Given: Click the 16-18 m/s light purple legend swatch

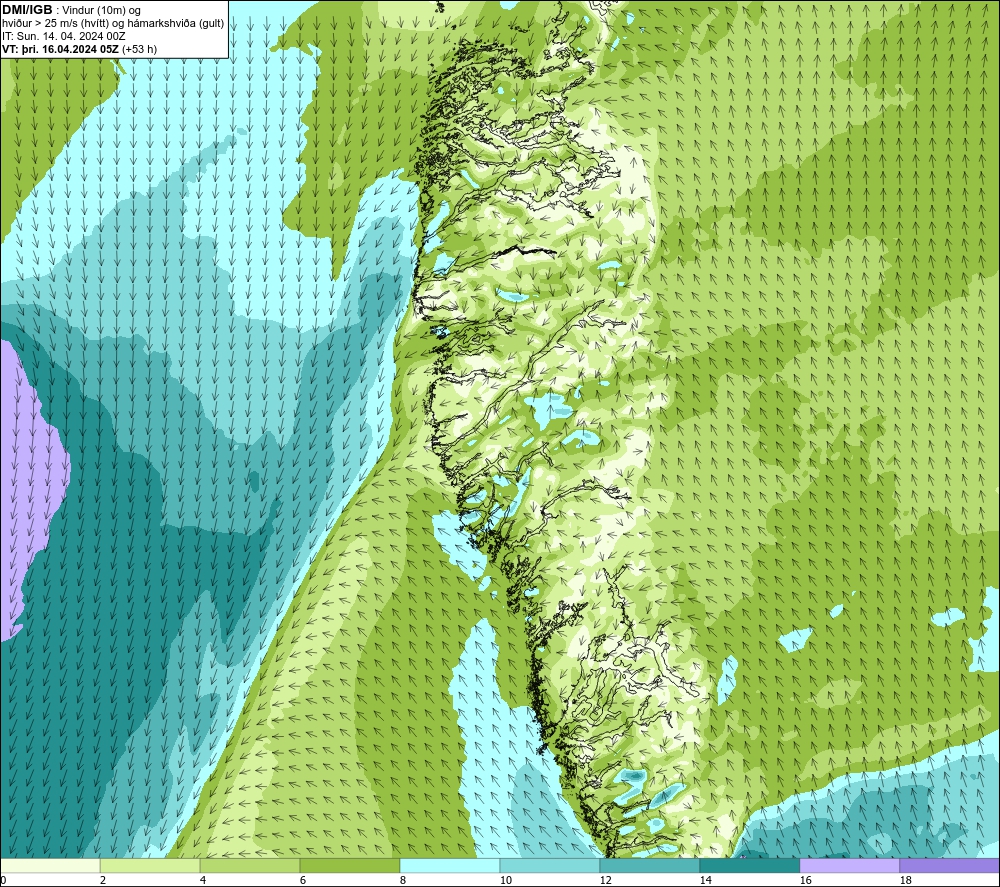Looking at the screenshot, I should pyautogui.click(x=849, y=865).
